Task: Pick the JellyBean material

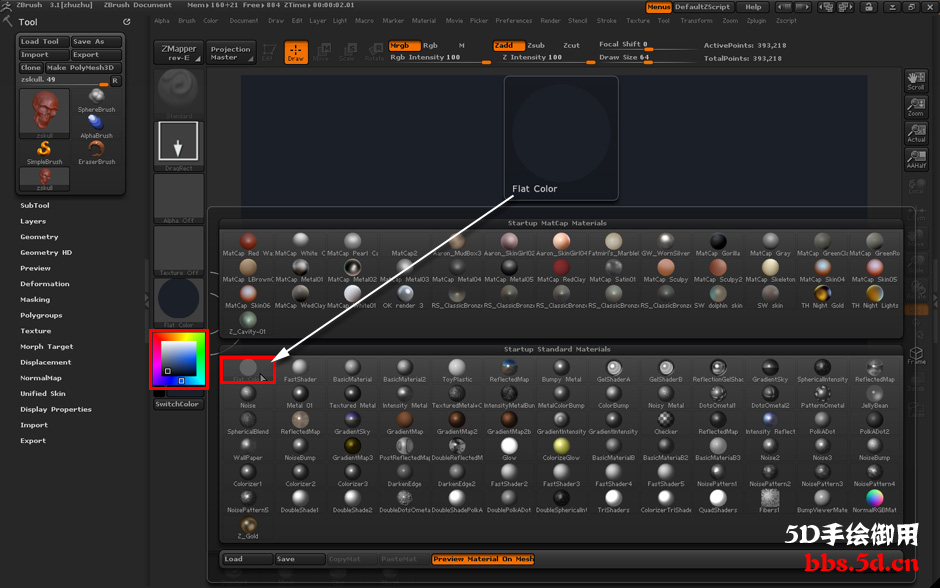Action: pos(874,397)
